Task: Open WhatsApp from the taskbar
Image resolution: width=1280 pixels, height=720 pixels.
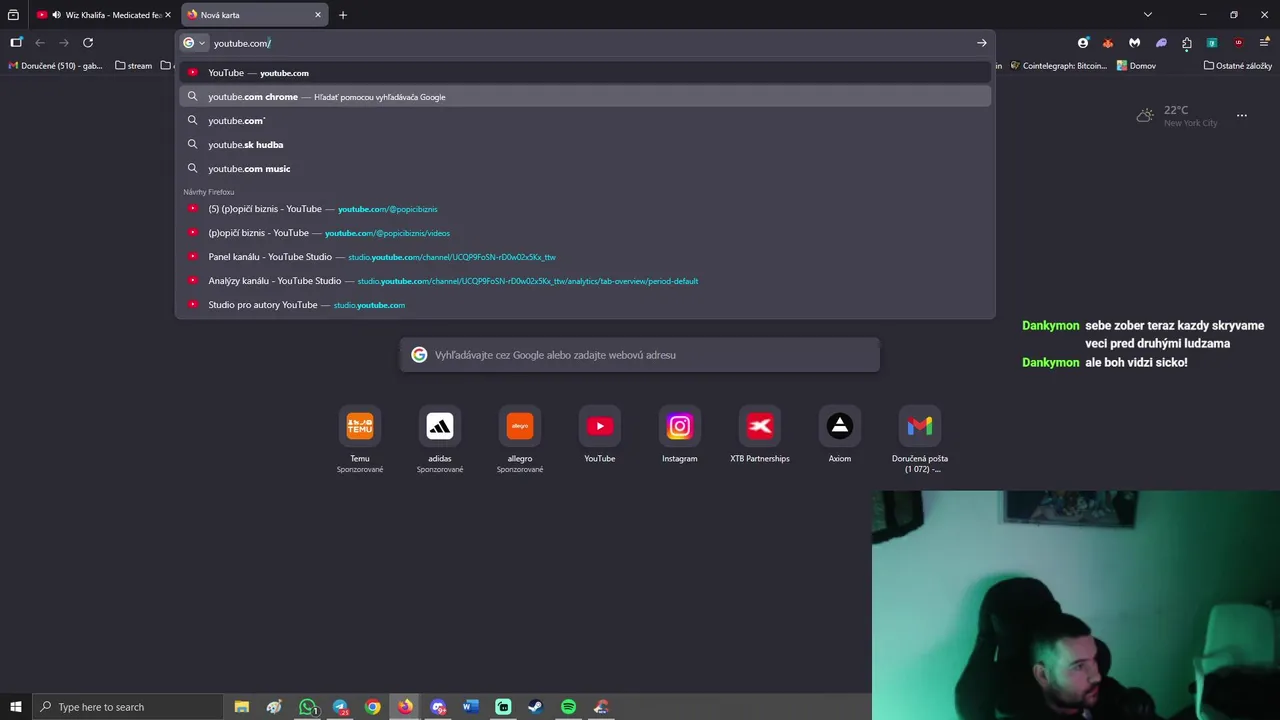Action: 308,707
